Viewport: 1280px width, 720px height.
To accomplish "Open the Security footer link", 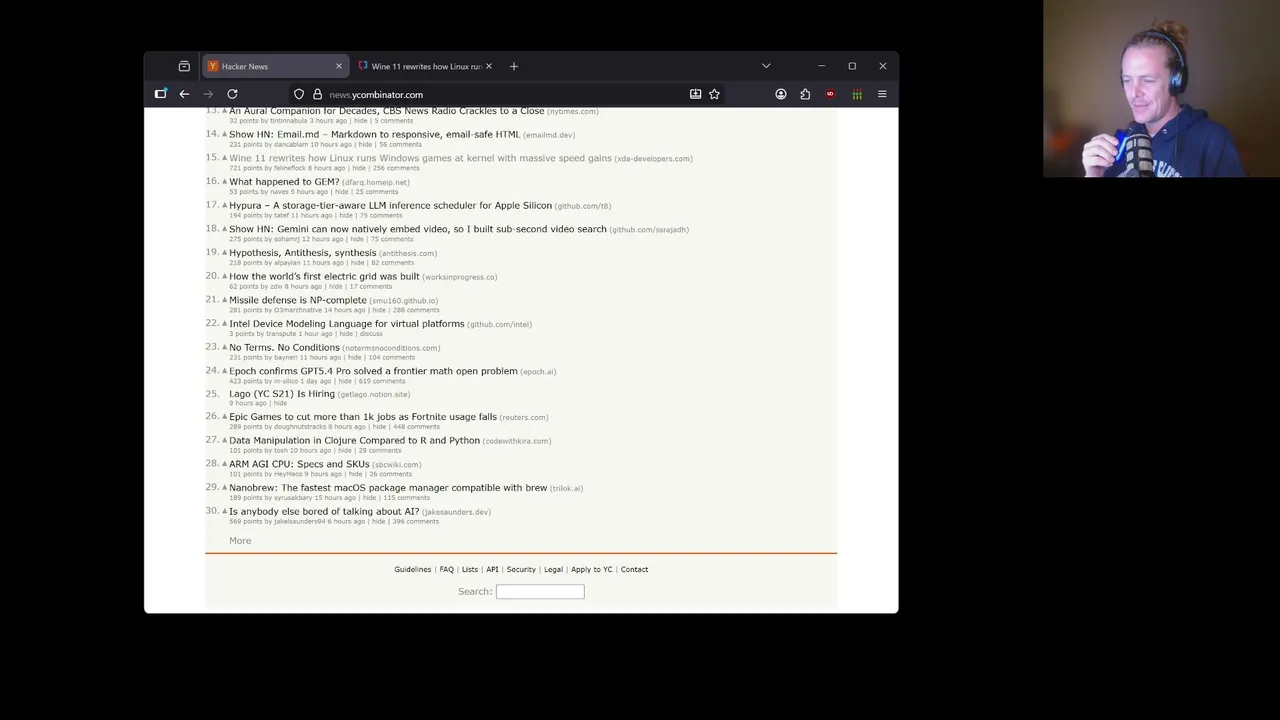I will [521, 570].
